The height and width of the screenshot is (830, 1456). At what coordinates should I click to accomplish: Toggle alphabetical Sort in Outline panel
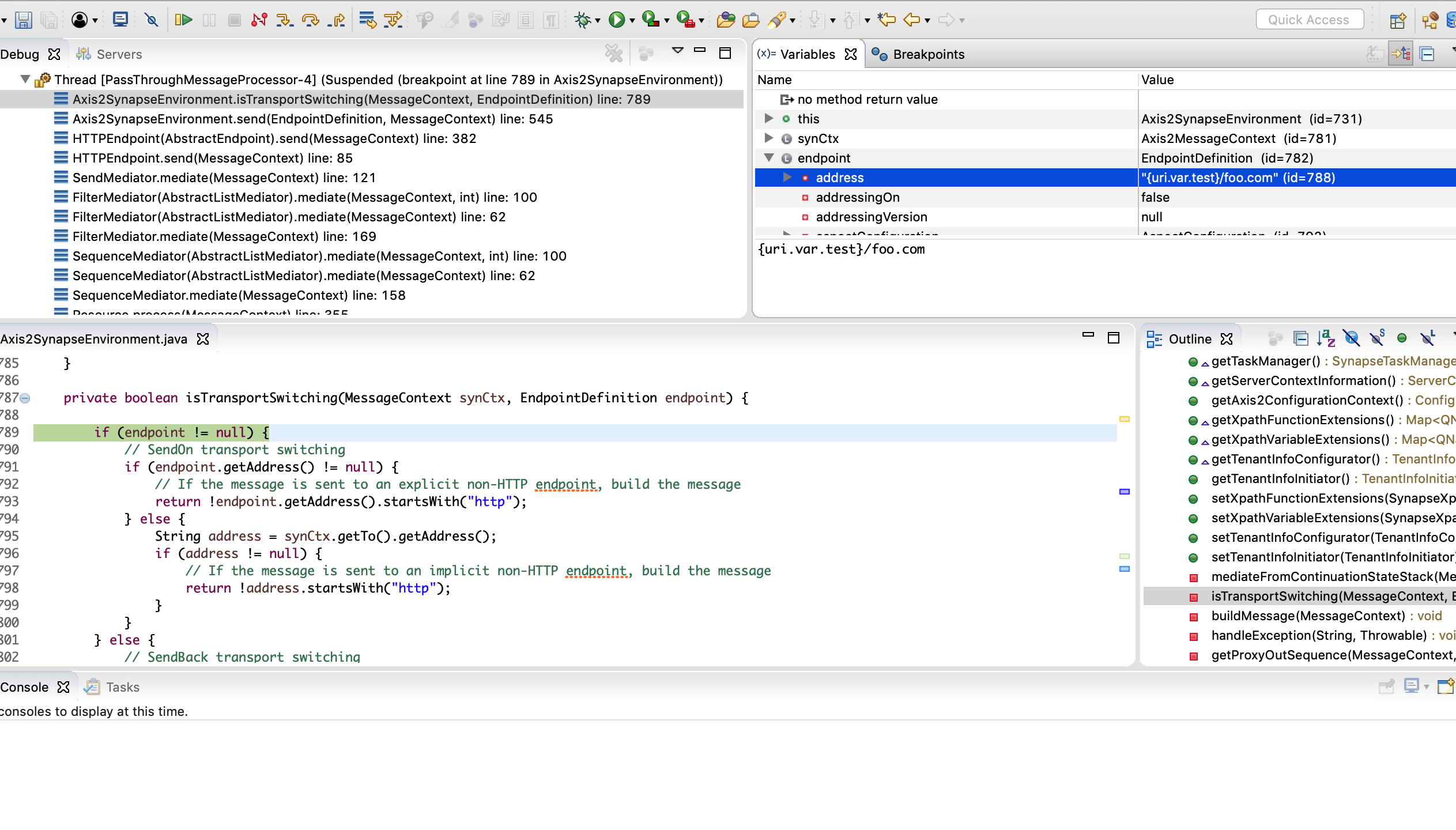tap(1326, 338)
